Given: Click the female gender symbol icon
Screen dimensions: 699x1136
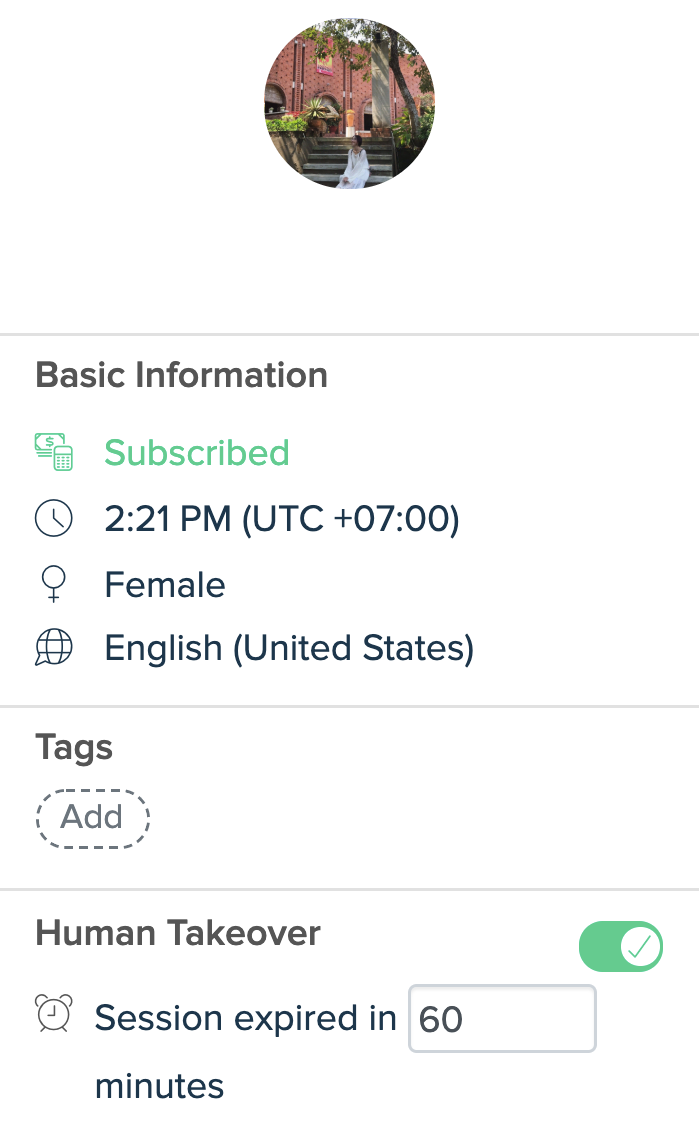Looking at the screenshot, I should point(54,584).
